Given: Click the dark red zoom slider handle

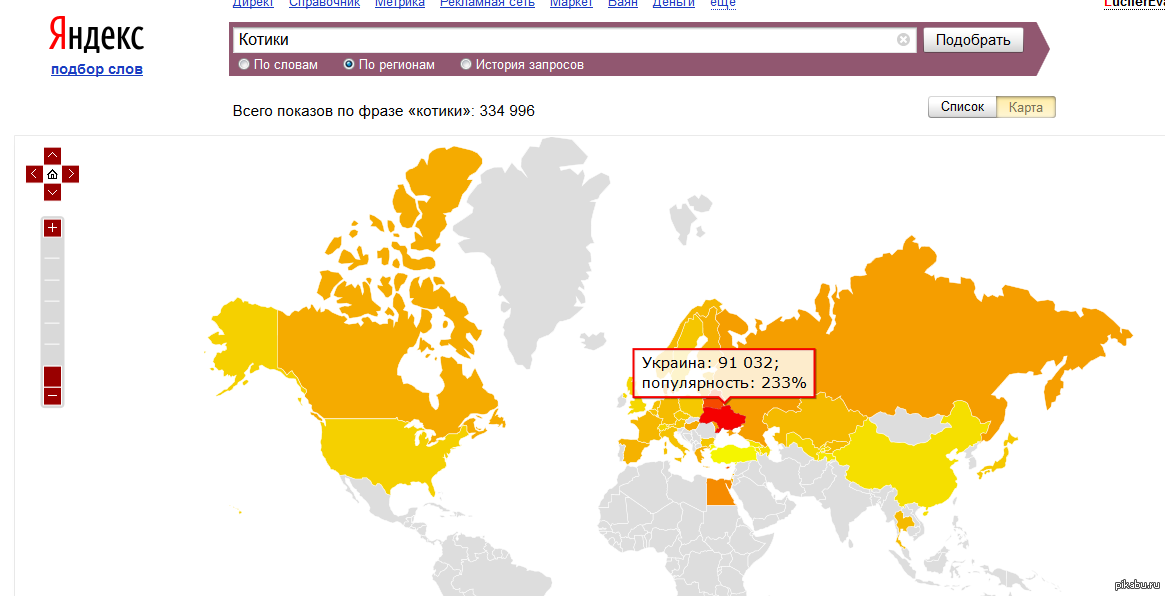Looking at the screenshot, I should click(x=52, y=376).
